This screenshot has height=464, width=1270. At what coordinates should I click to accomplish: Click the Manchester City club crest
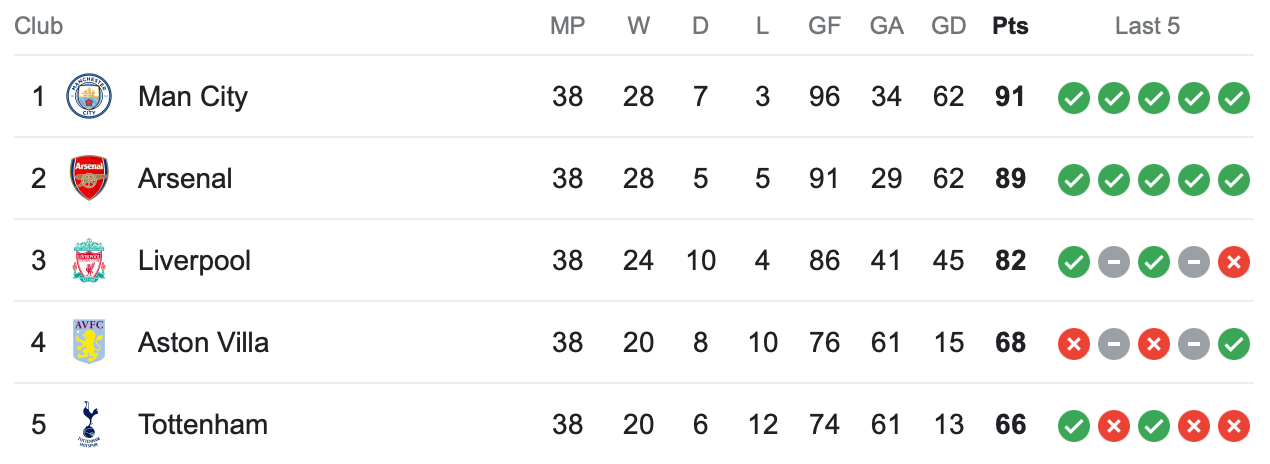pyautogui.click(x=89, y=97)
